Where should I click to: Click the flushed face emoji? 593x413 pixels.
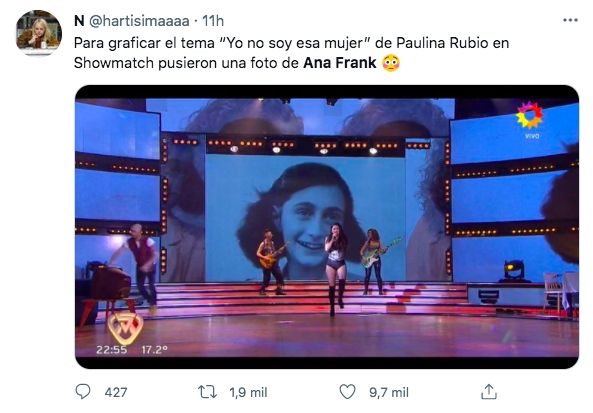pyautogui.click(x=391, y=63)
